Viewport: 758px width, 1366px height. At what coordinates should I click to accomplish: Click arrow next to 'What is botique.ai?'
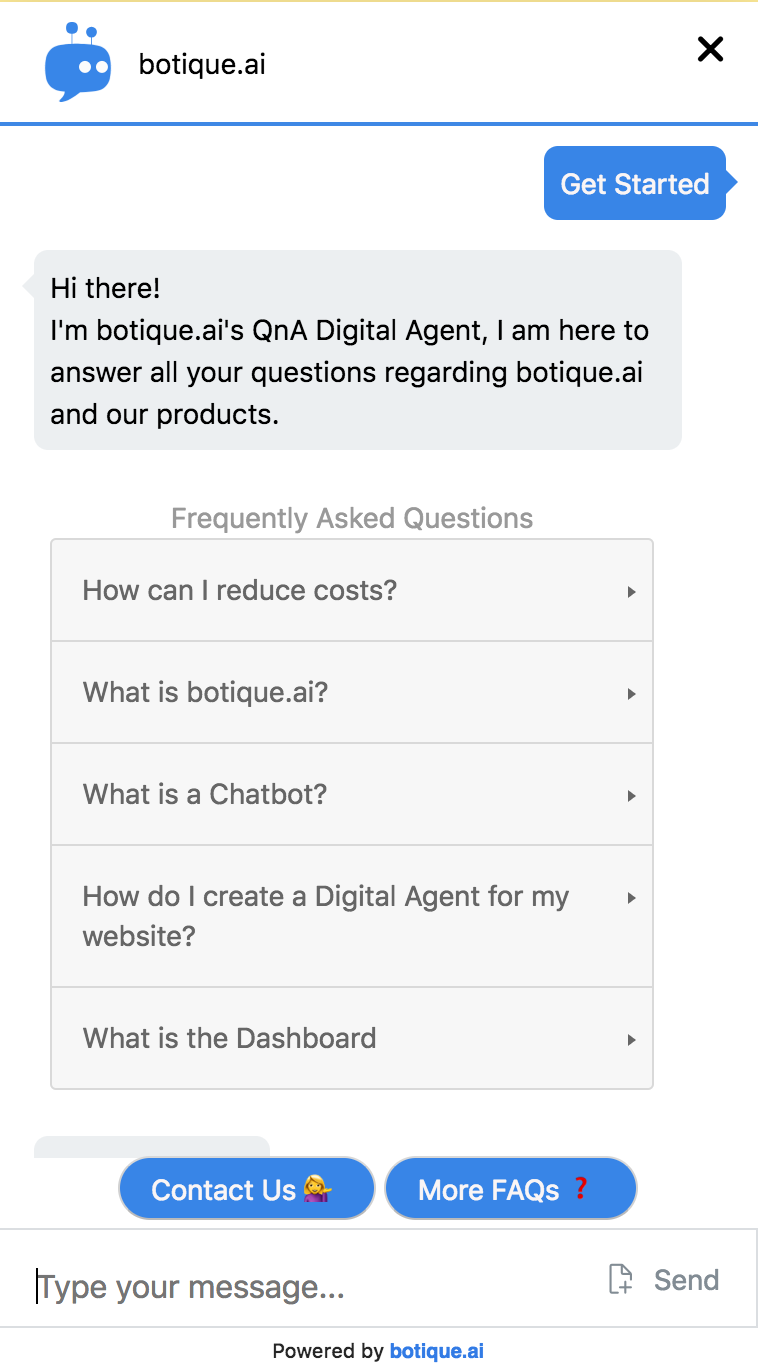pos(631,694)
